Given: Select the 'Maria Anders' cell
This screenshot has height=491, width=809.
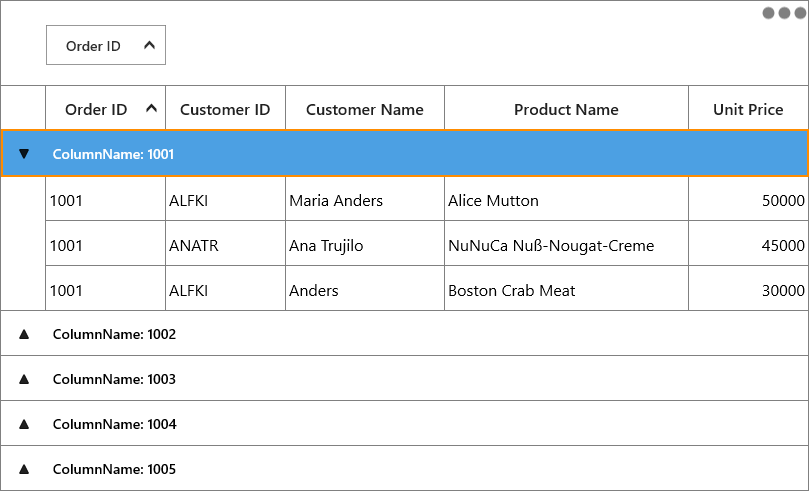Looking at the screenshot, I should (365, 199).
